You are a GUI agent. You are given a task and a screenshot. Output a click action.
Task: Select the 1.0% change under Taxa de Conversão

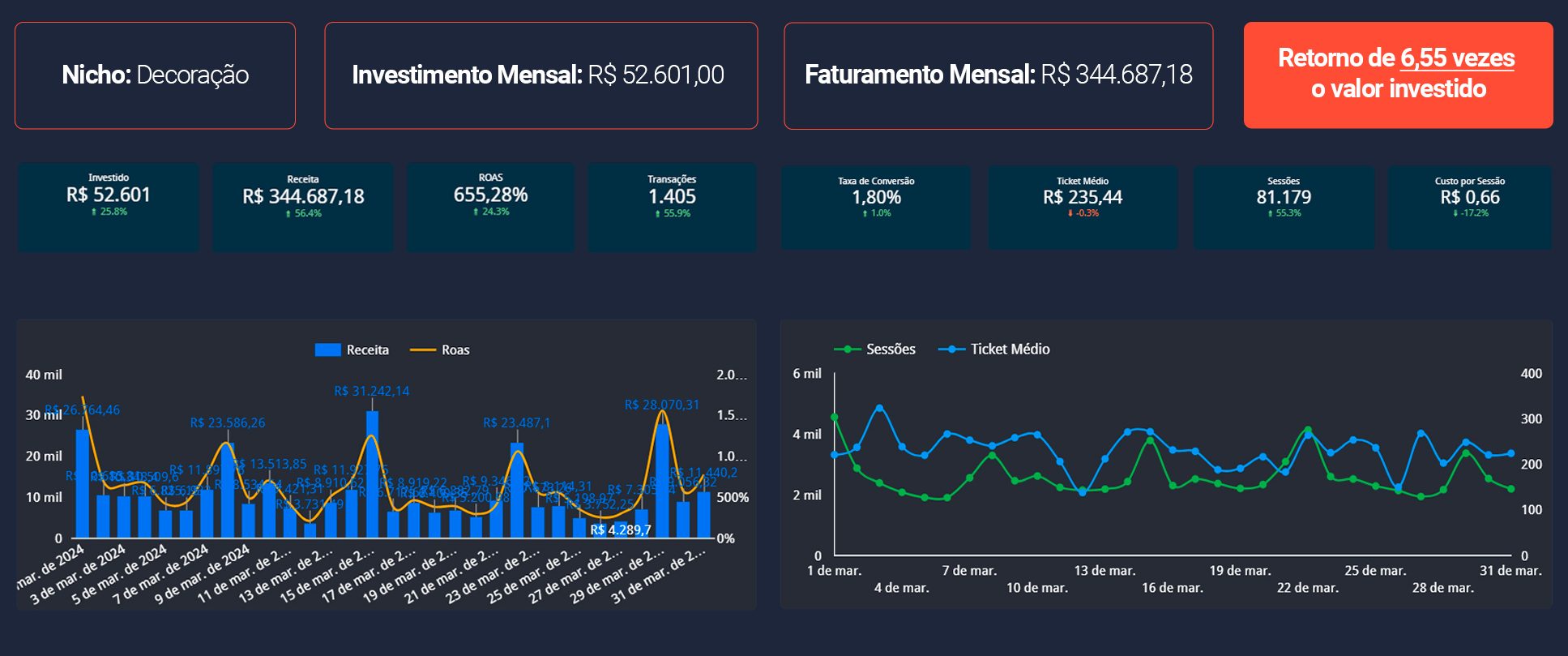877,213
